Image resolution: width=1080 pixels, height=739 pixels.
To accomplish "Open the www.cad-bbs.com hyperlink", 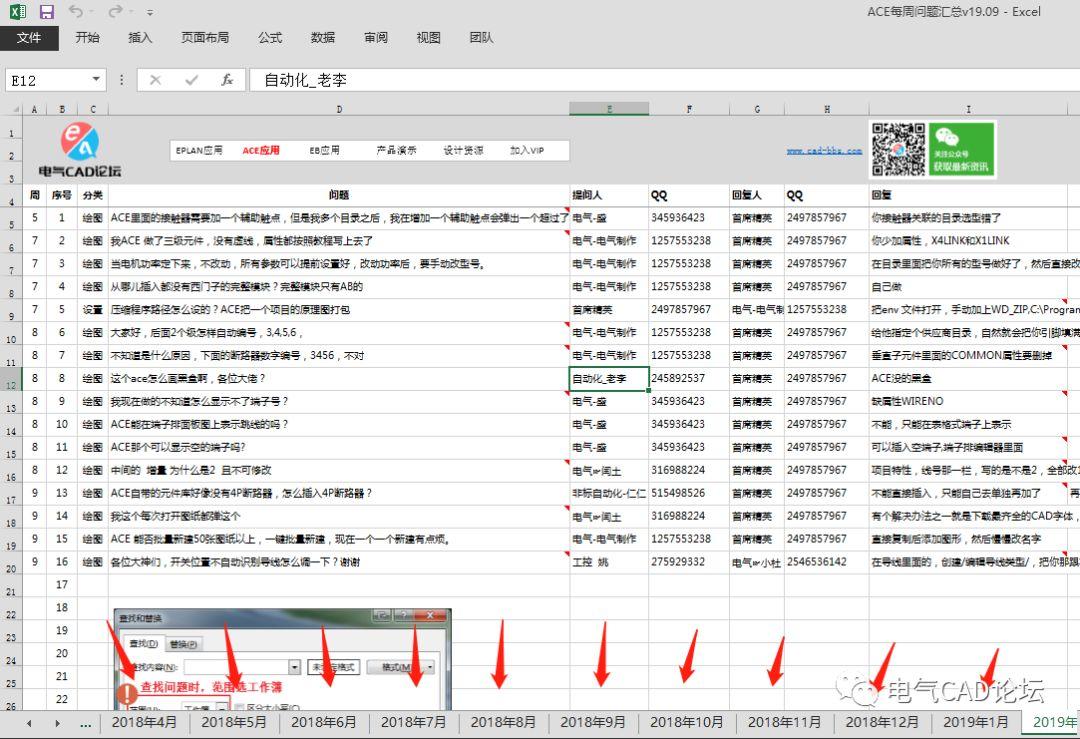I will pos(823,151).
